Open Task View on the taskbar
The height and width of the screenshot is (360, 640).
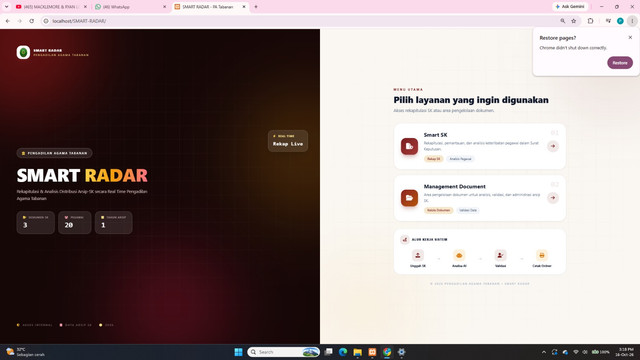pyautogui.click(x=328, y=352)
